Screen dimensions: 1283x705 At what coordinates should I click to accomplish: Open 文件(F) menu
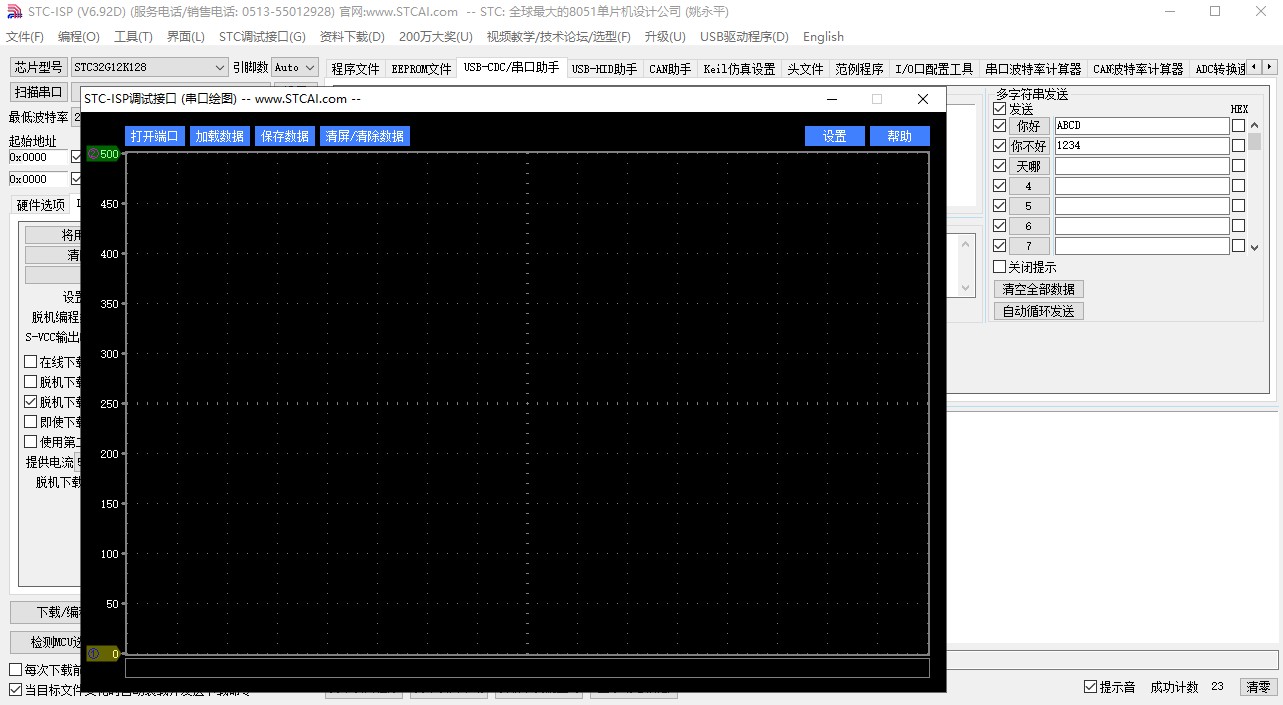coord(25,37)
